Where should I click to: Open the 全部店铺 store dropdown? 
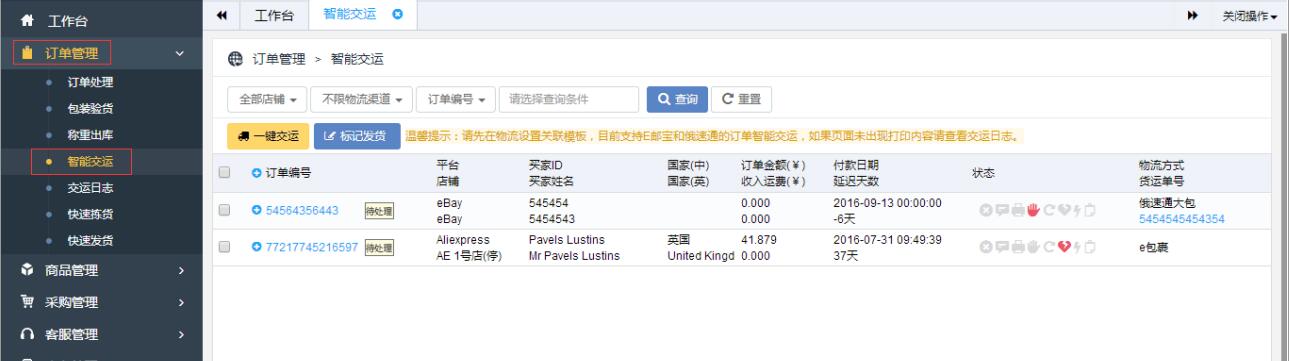267,99
